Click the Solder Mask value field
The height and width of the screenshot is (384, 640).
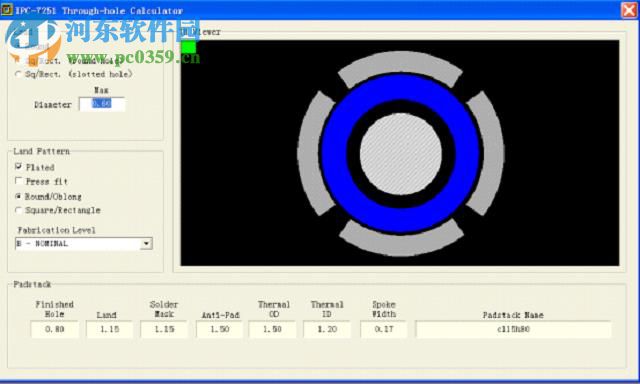[x=164, y=329]
